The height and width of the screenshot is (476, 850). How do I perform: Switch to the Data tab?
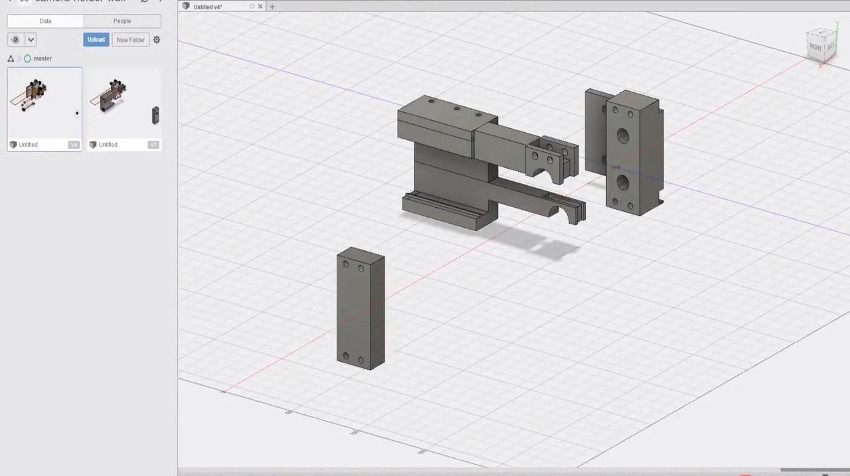46,21
